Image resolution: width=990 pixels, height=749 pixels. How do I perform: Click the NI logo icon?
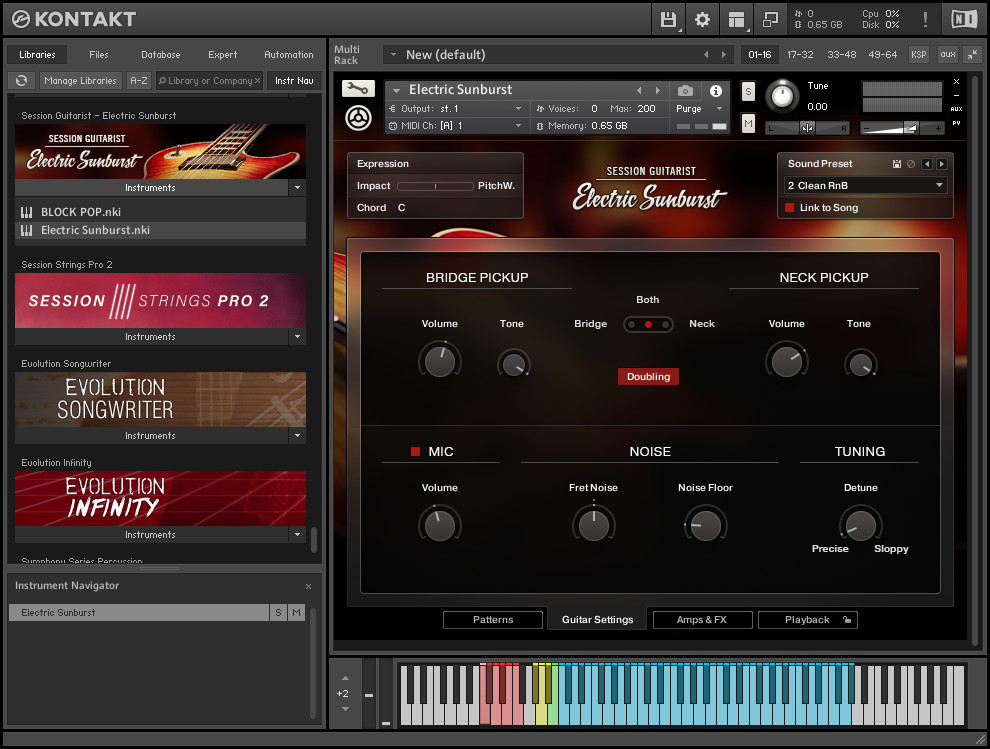pyautogui.click(x=964, y=20)
